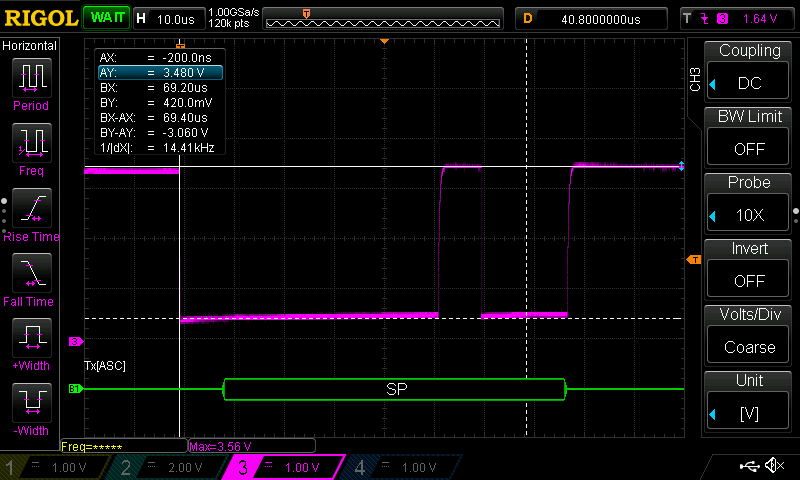Click the 1/|dX| 14.41kHz value
The image size is (800, 480).
coord(188,148)
